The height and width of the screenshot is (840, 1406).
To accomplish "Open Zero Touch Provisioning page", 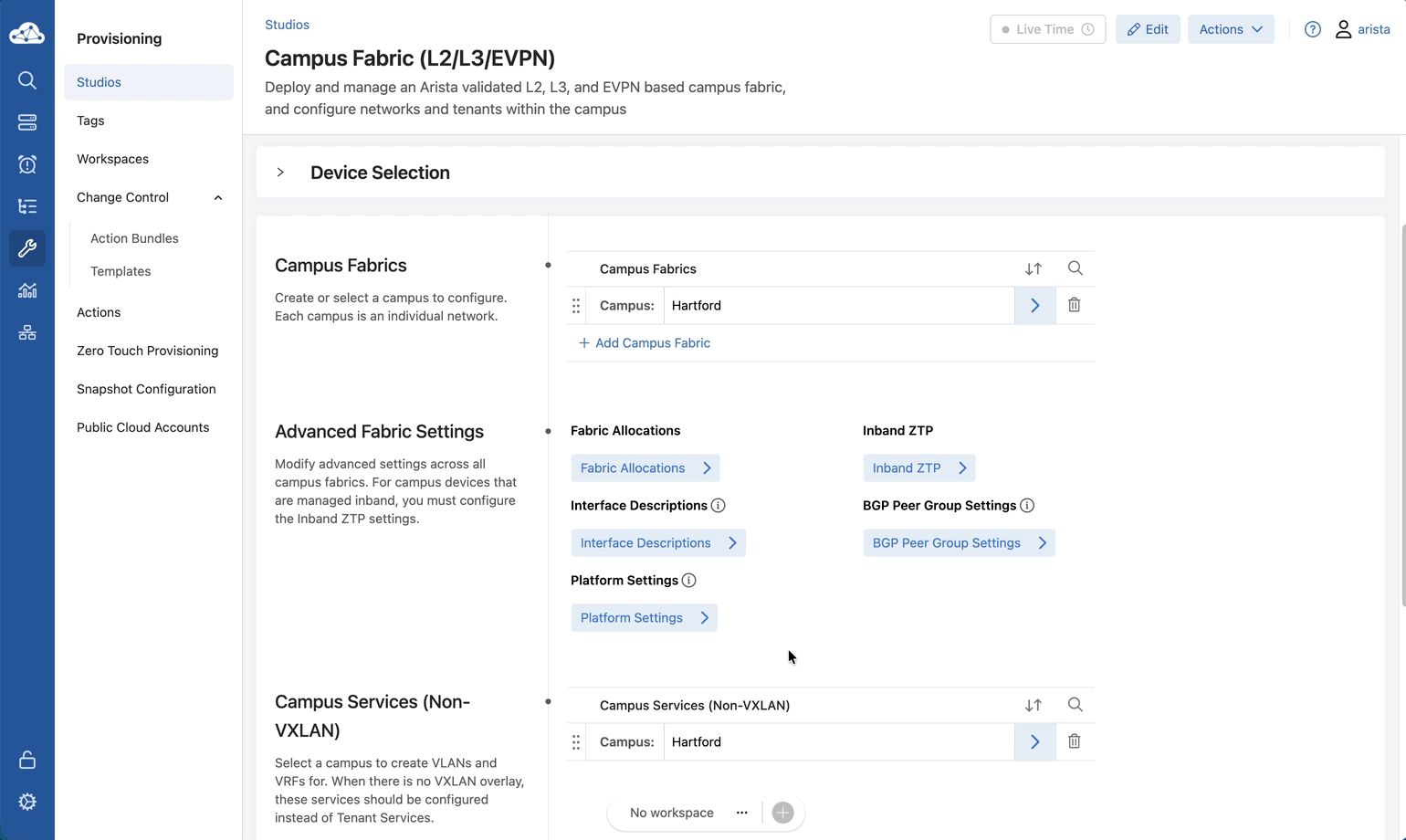I will click(x=149, y=351).
